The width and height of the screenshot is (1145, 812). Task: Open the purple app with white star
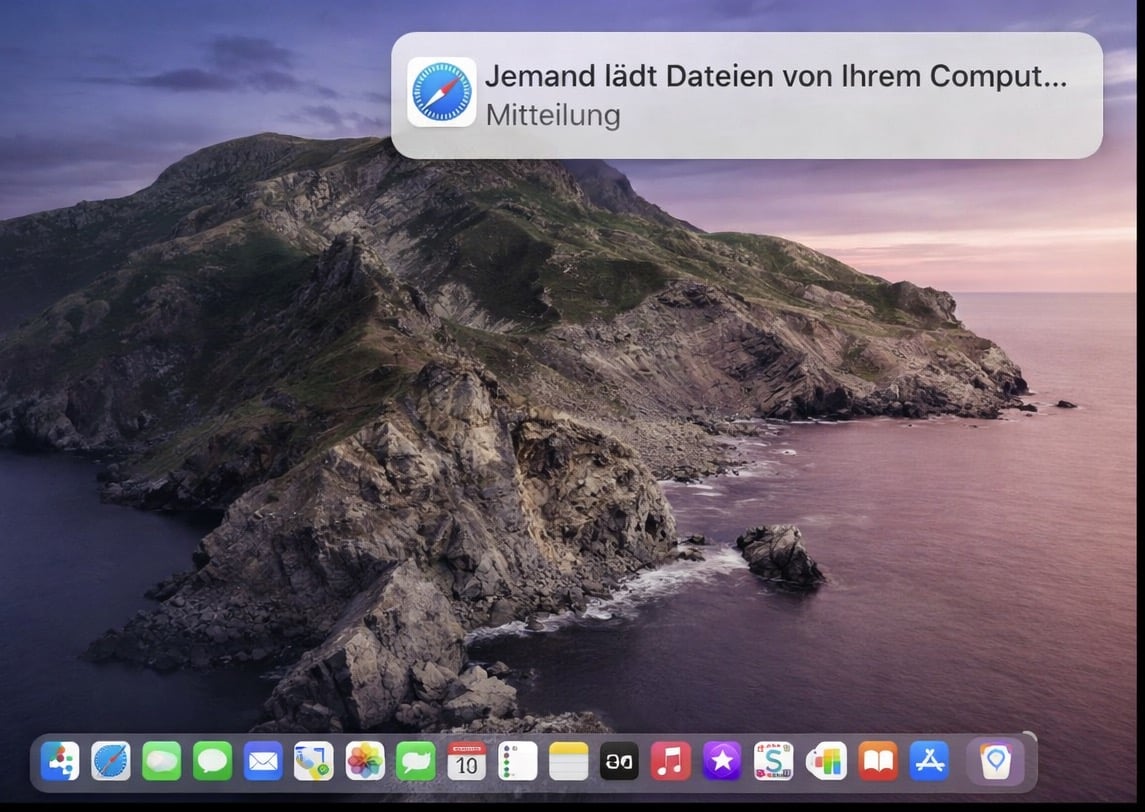[x=721, y=762]
